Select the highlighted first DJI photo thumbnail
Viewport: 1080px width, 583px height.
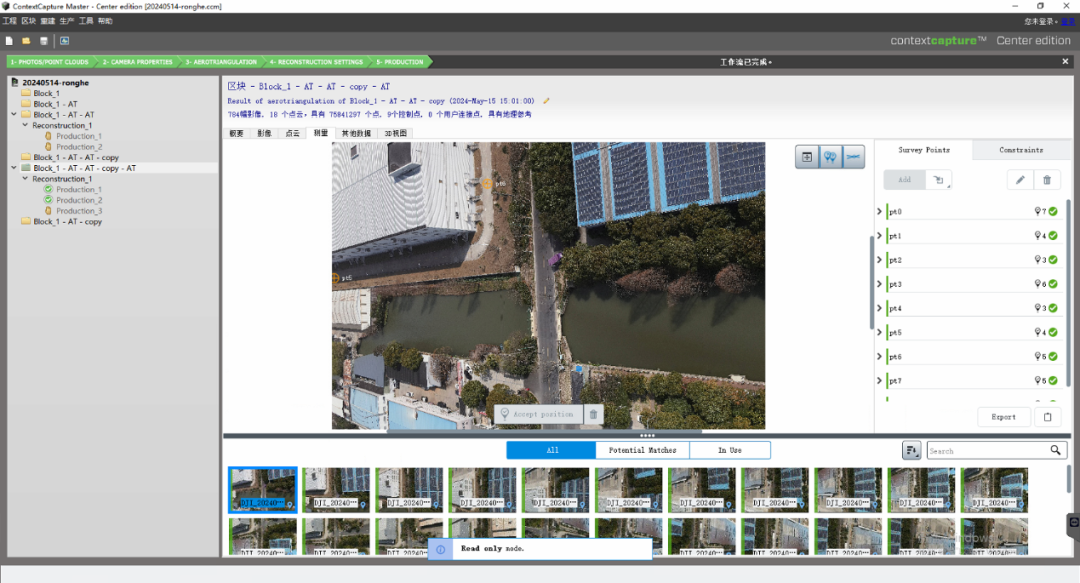[262, 490]
